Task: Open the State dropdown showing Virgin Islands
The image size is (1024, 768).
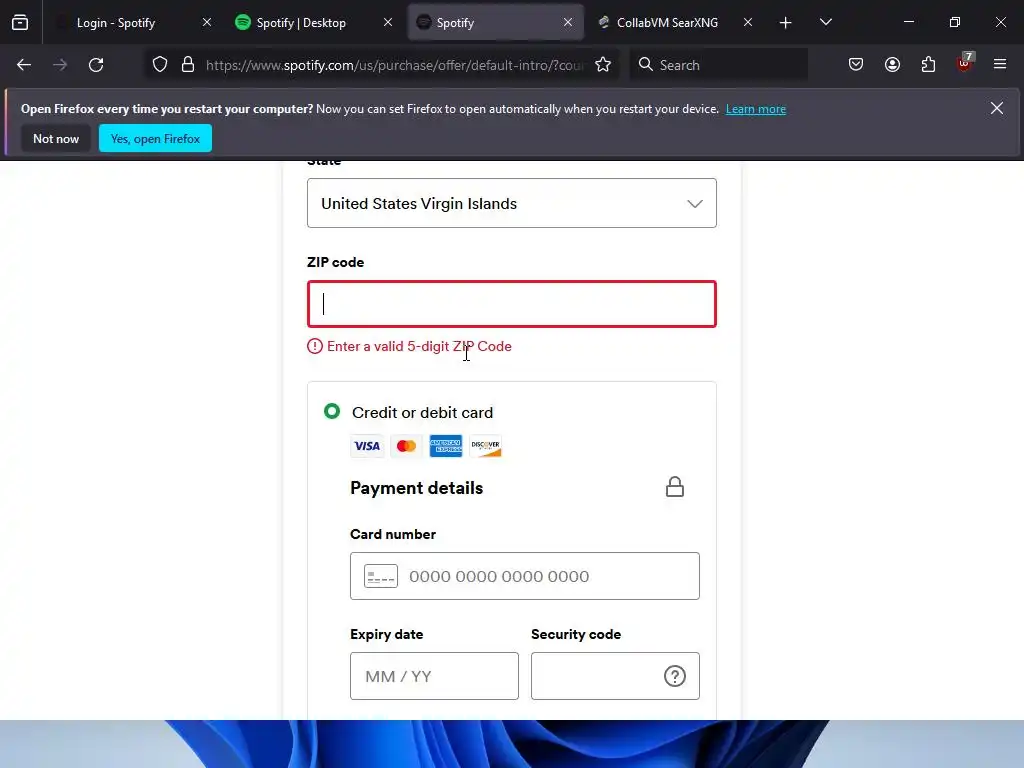Action: [512, 203]
